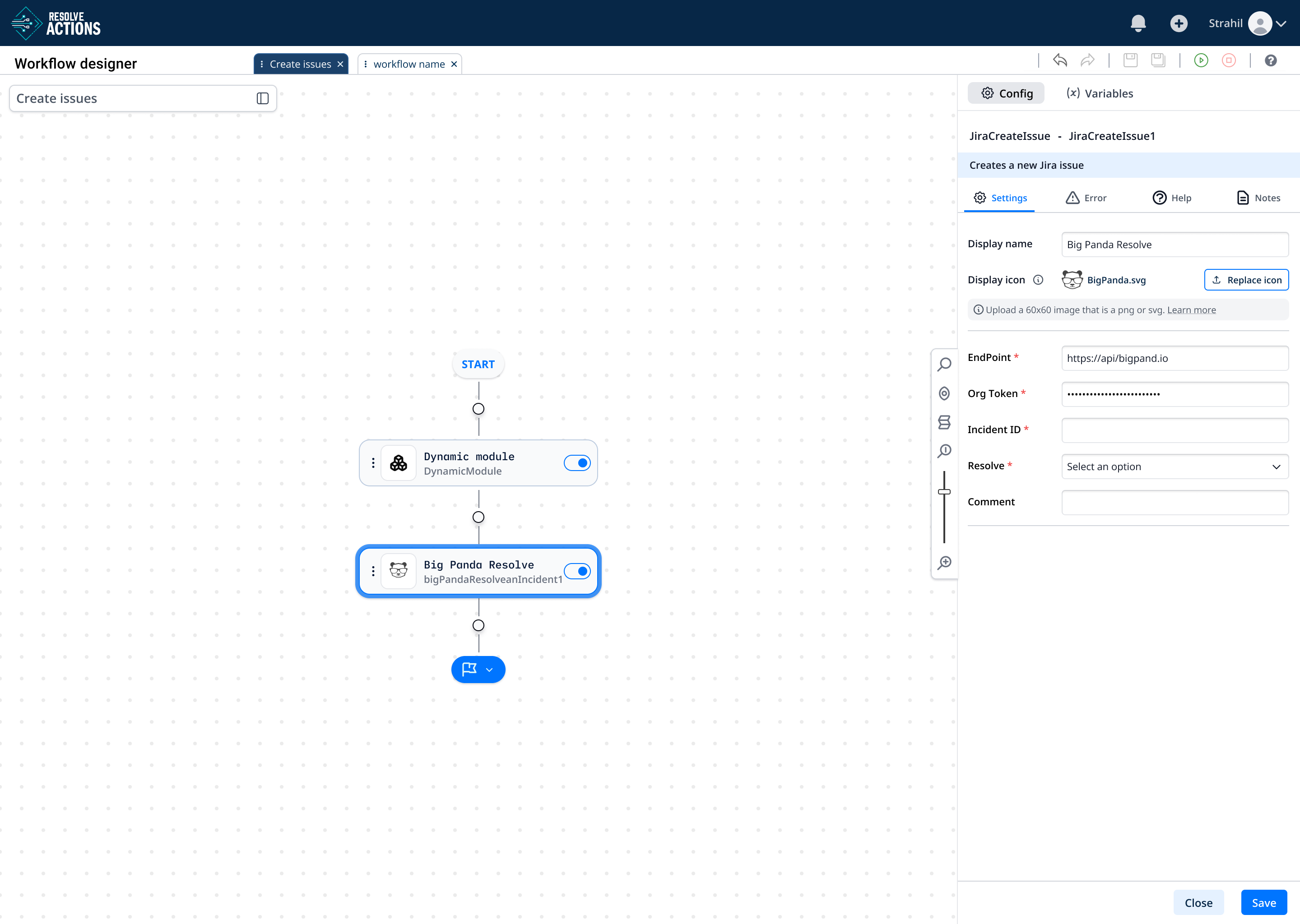The height and width of the screenshot is (924, 1300).
Task: Click the zoom in magnifier icon
Action: [944, 563]
